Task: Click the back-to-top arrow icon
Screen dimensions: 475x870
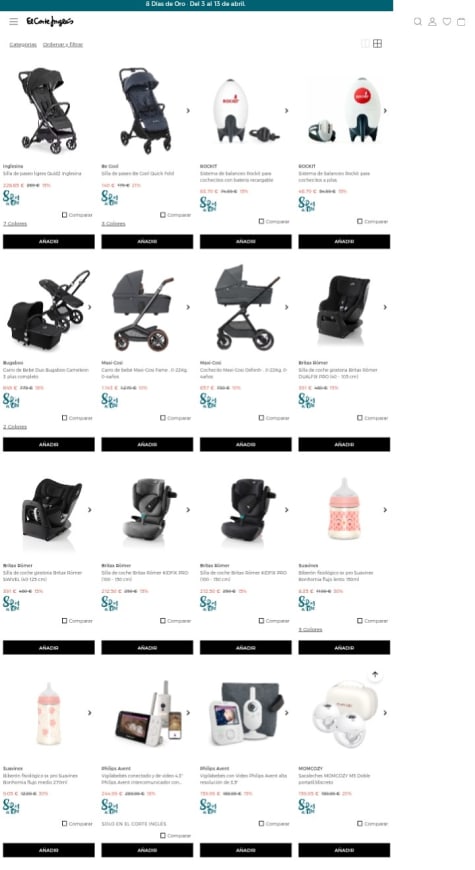Action: coord(375,675)
